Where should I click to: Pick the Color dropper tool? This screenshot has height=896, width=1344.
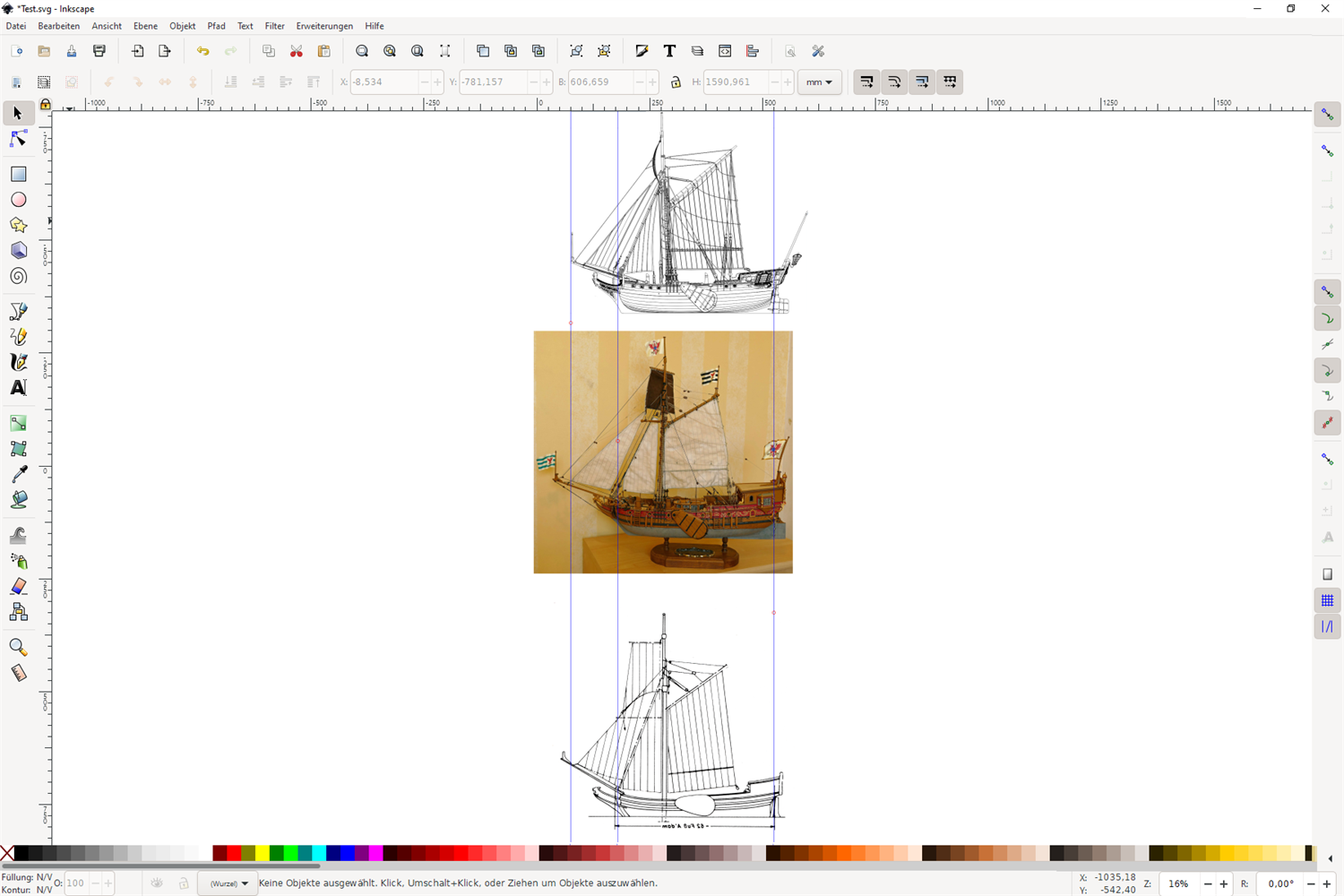coord(18,474)
